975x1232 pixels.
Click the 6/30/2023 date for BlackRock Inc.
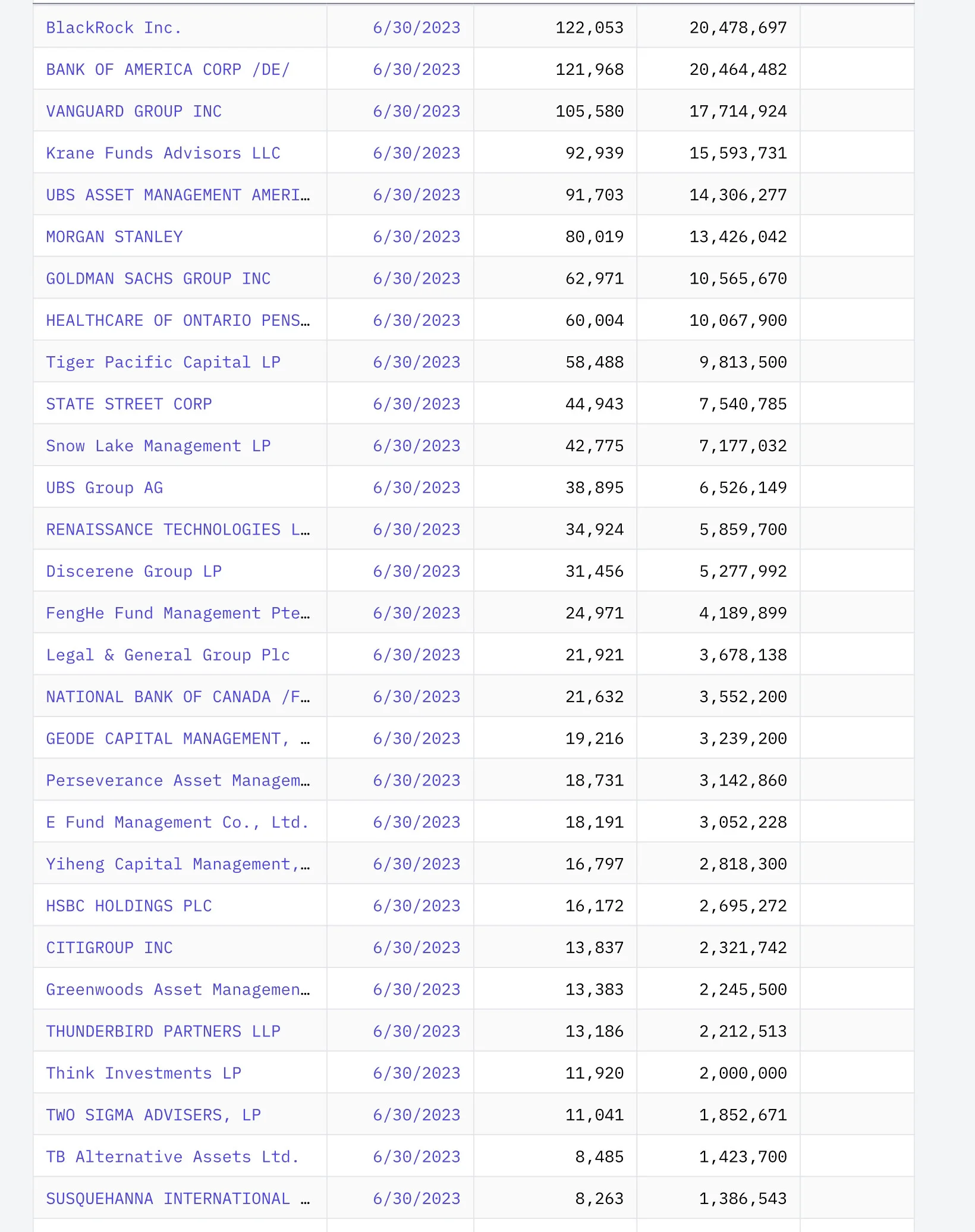coord(417,28)
